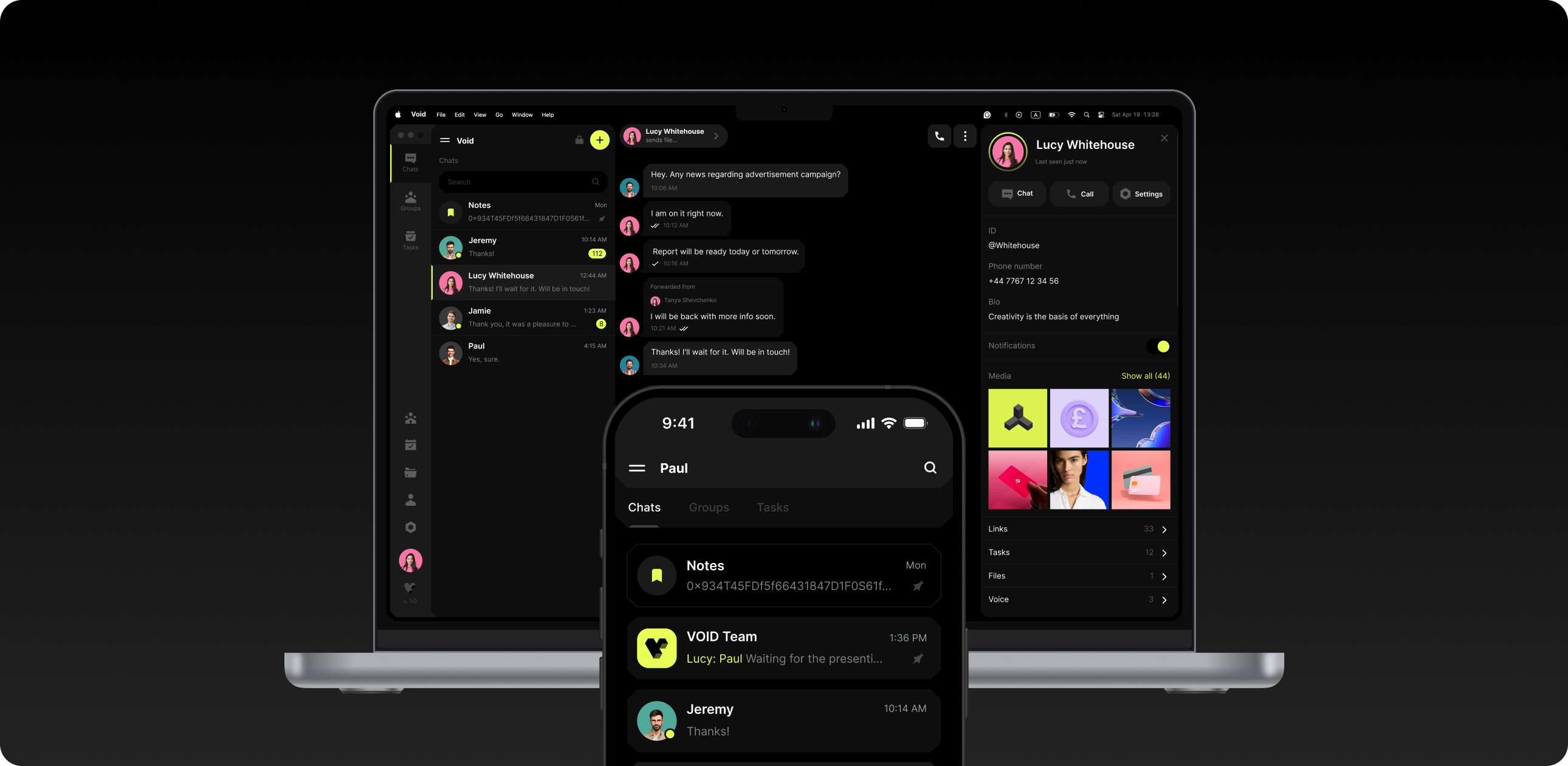Click the Chat button in the profile panel

1017,194
